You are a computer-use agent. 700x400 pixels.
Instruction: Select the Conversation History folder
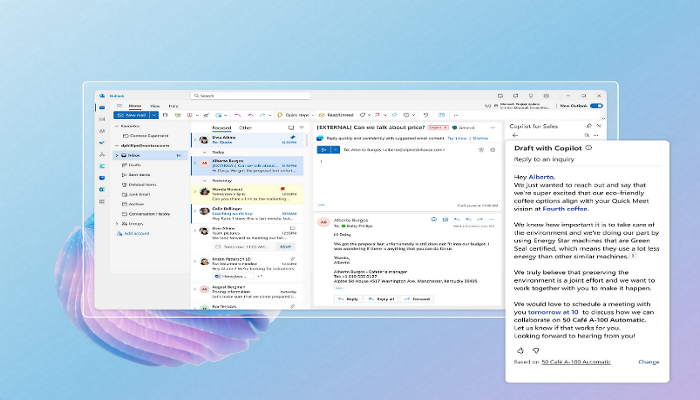(150, 214)
